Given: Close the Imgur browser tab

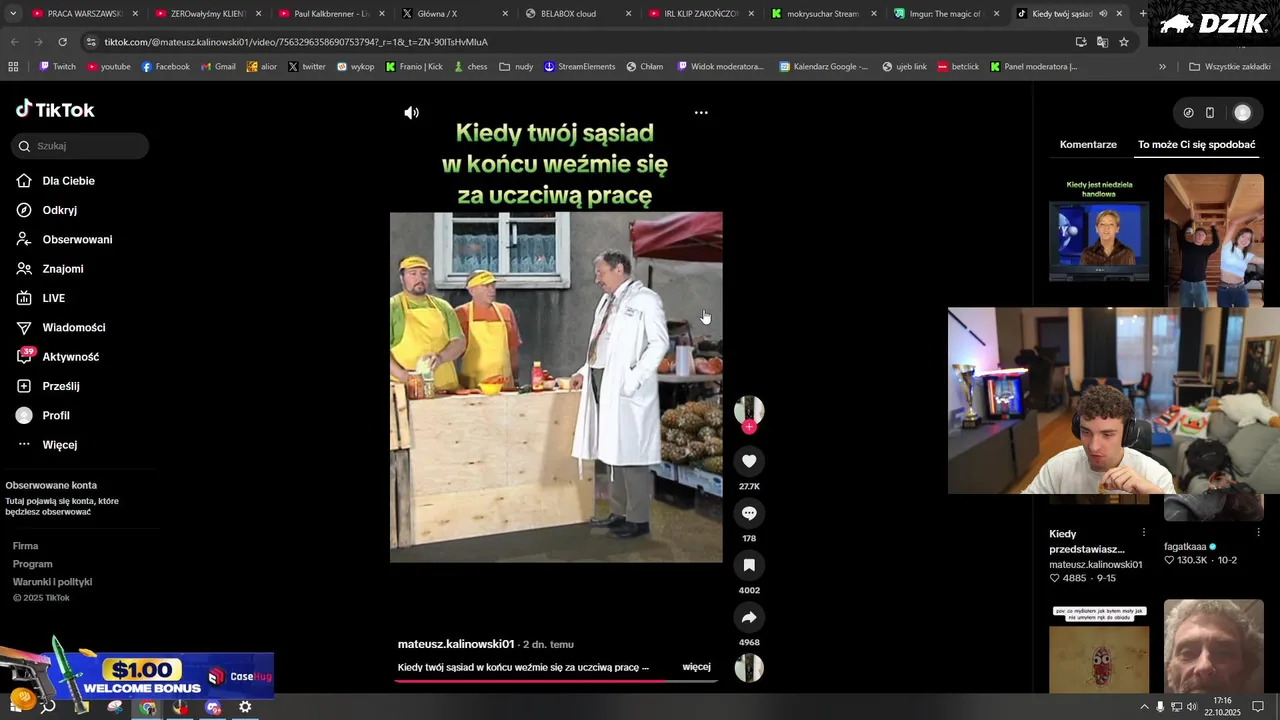Looking at the screenshot, I should click(996, 14).
